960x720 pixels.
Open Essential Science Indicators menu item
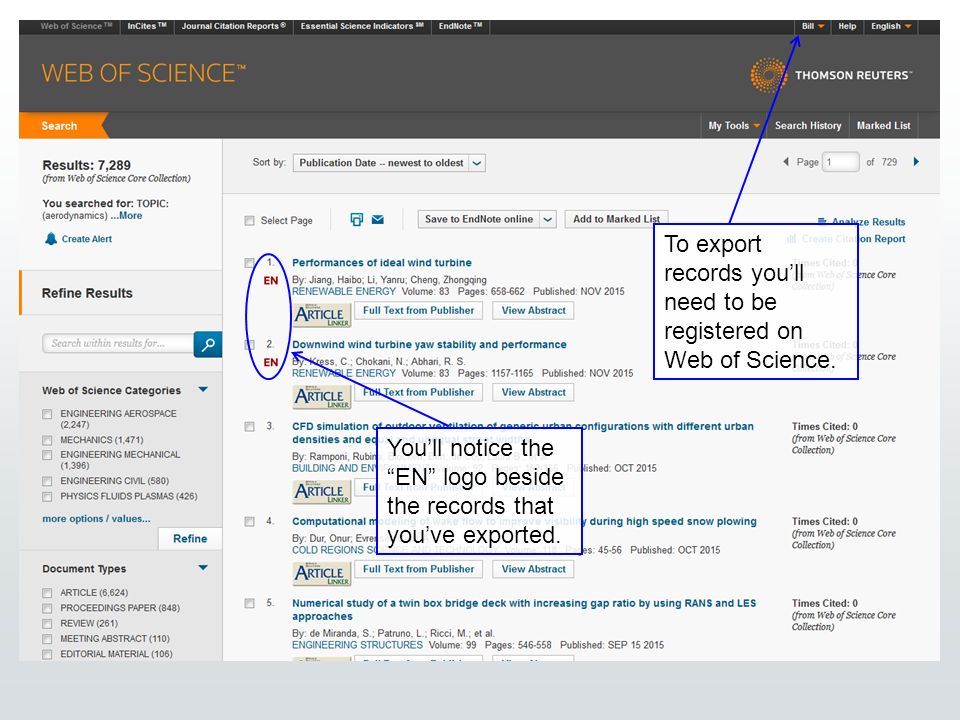pos(362,26)
